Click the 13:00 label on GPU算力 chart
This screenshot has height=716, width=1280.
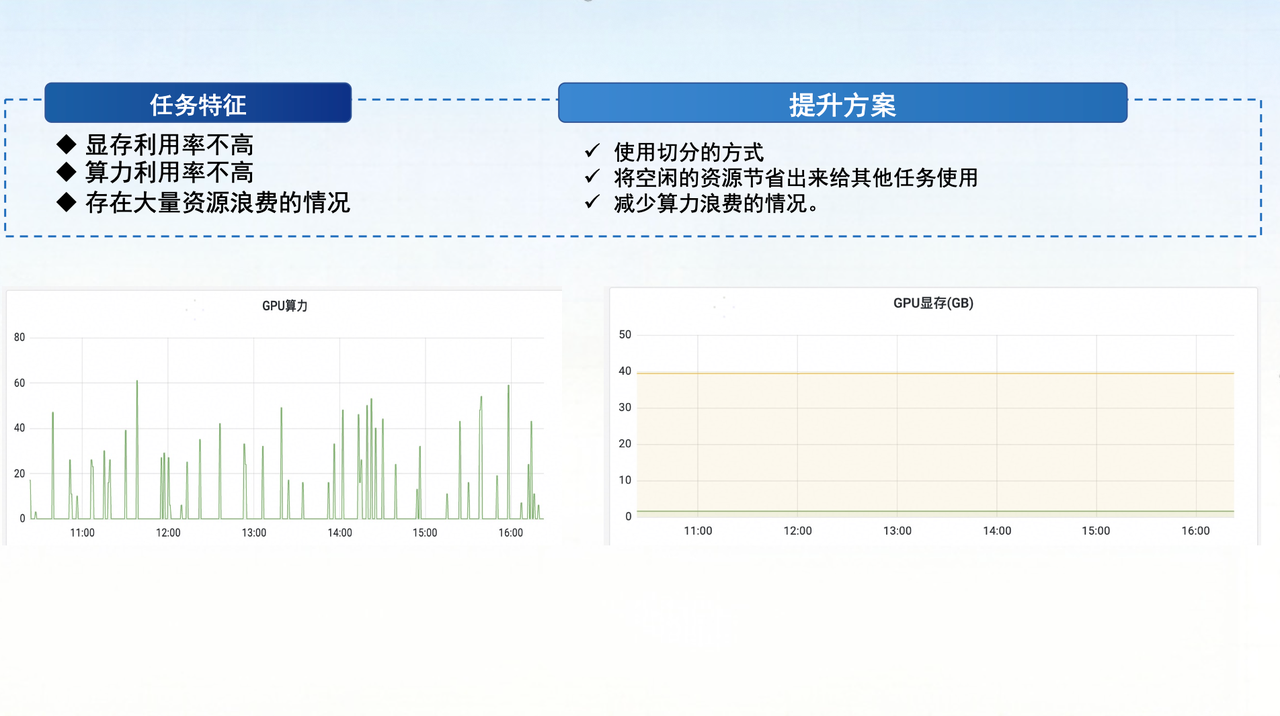point(254,533)
